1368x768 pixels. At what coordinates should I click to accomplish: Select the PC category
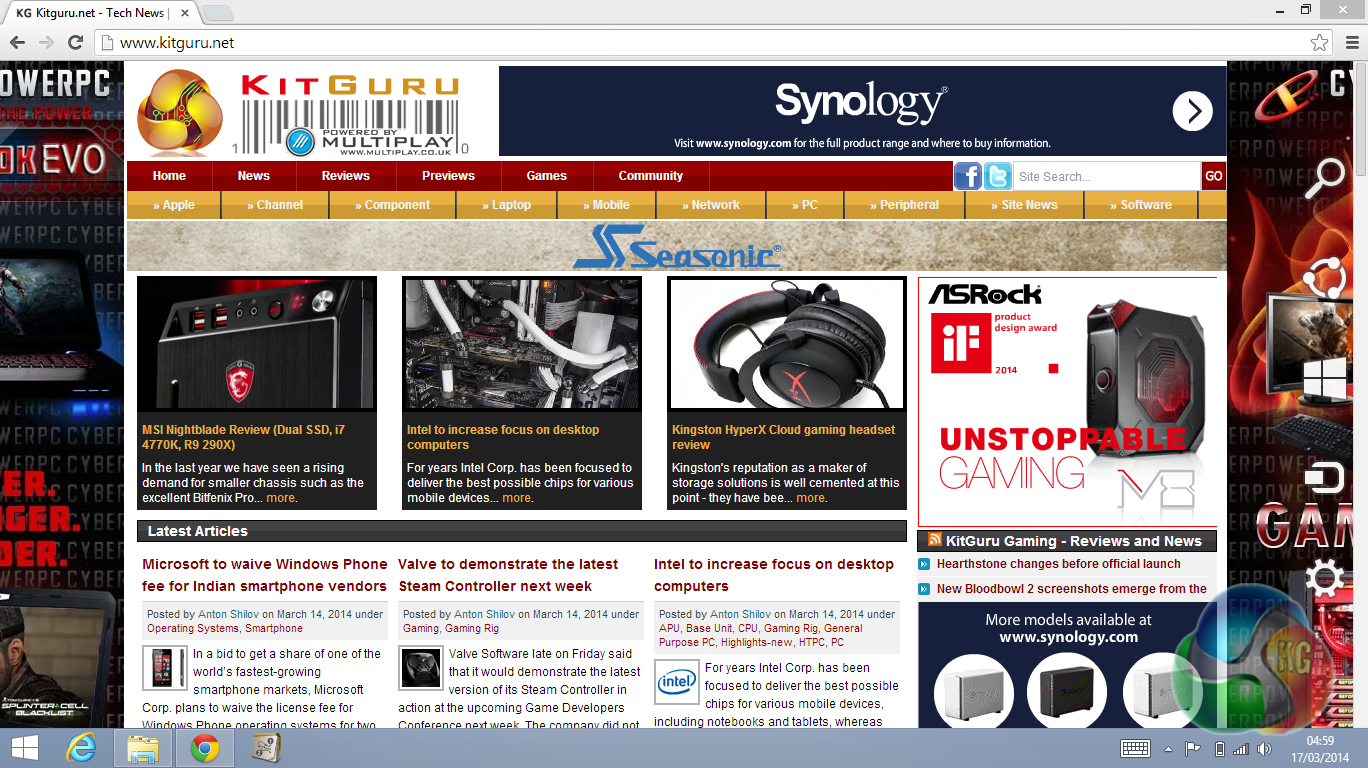[x=805, y=205]
